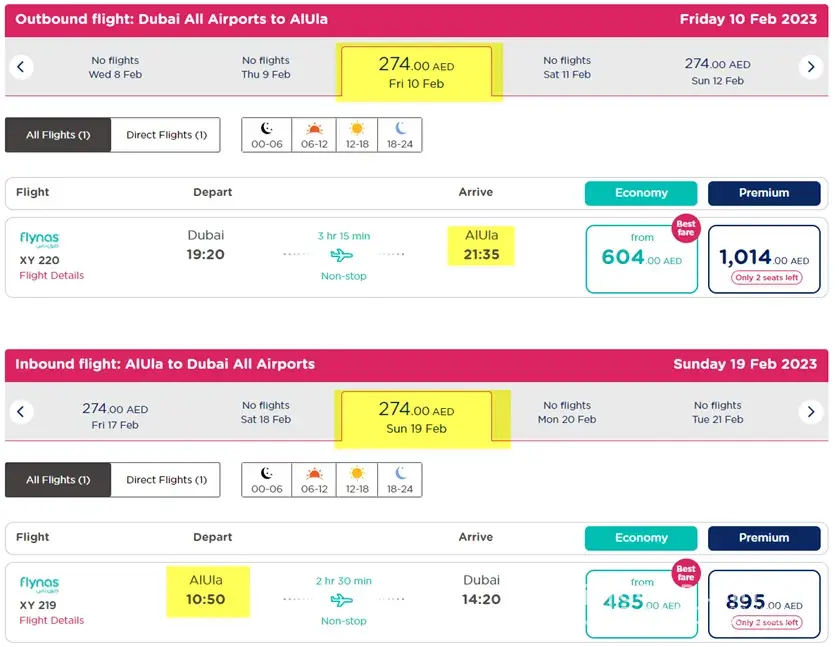Pick Sun 12 Feb outbound date
The height and width of the screenshot is (647, 839).
[717, 71]
